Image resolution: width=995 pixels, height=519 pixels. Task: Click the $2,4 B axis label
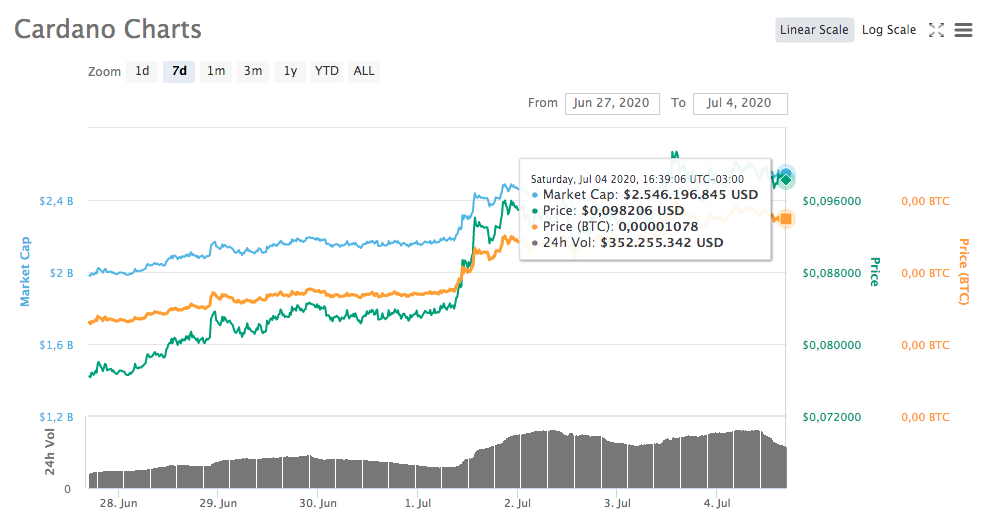click(x=56, y=201)
